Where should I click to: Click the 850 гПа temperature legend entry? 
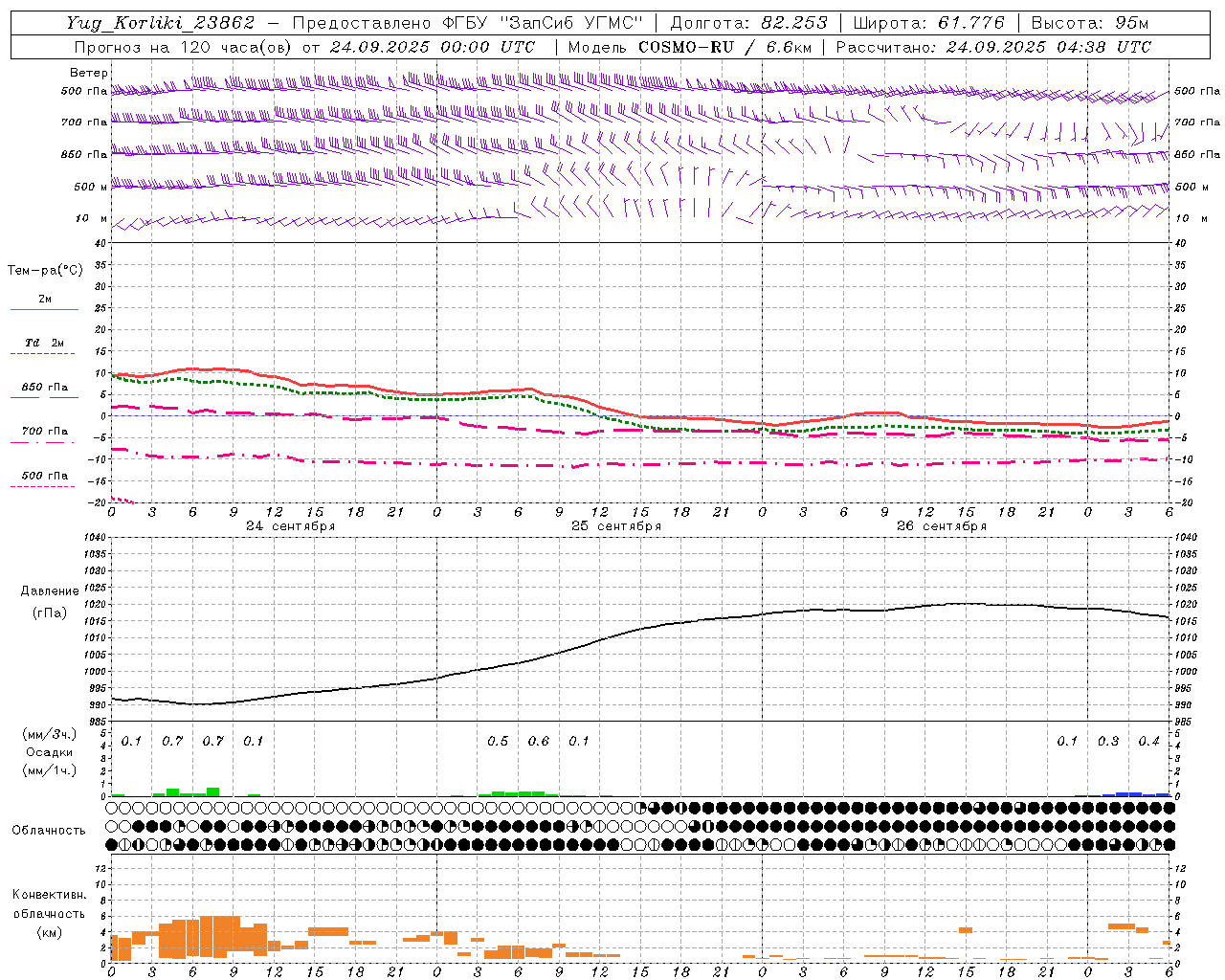(44, 388)
